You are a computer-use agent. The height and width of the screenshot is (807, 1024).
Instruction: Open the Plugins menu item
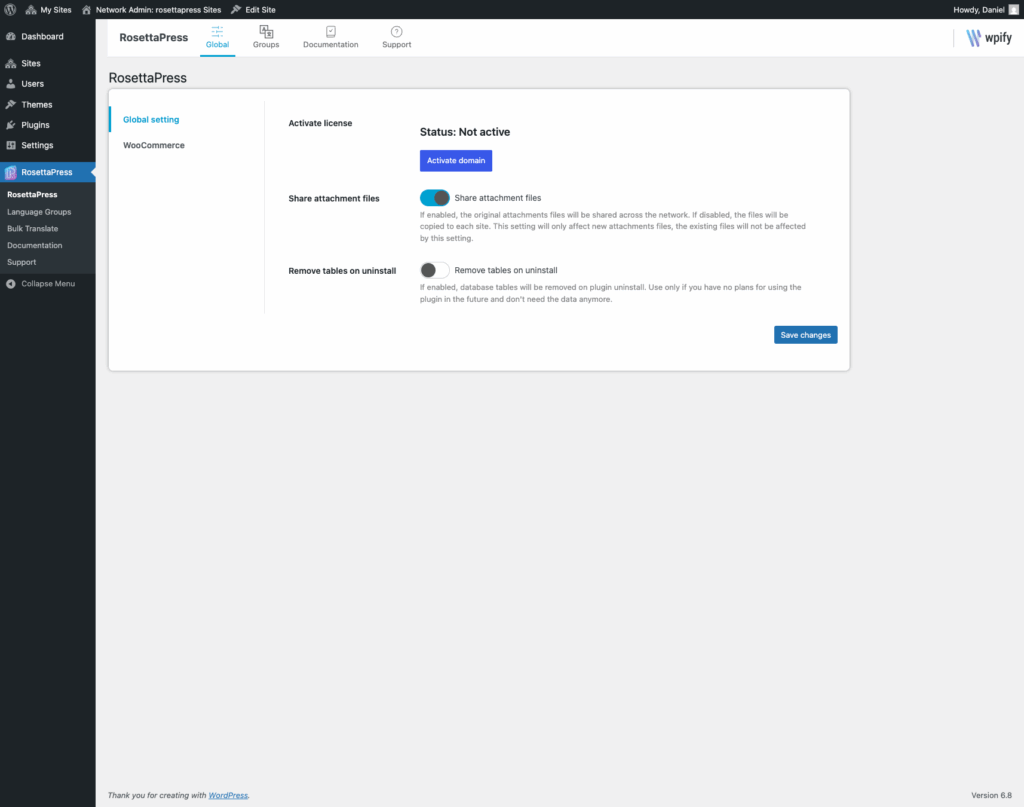click(x=48, y=125)
